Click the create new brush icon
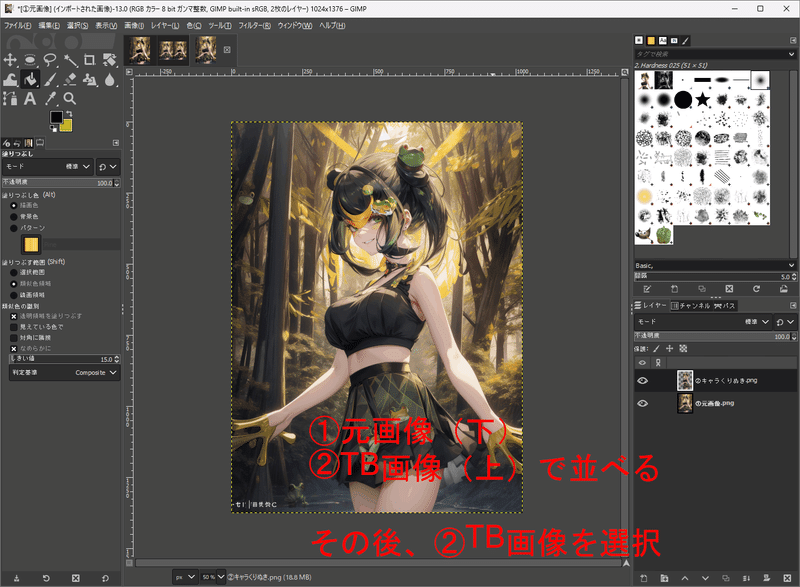This screenshot has width=800, height=587. tap(674, 289)
